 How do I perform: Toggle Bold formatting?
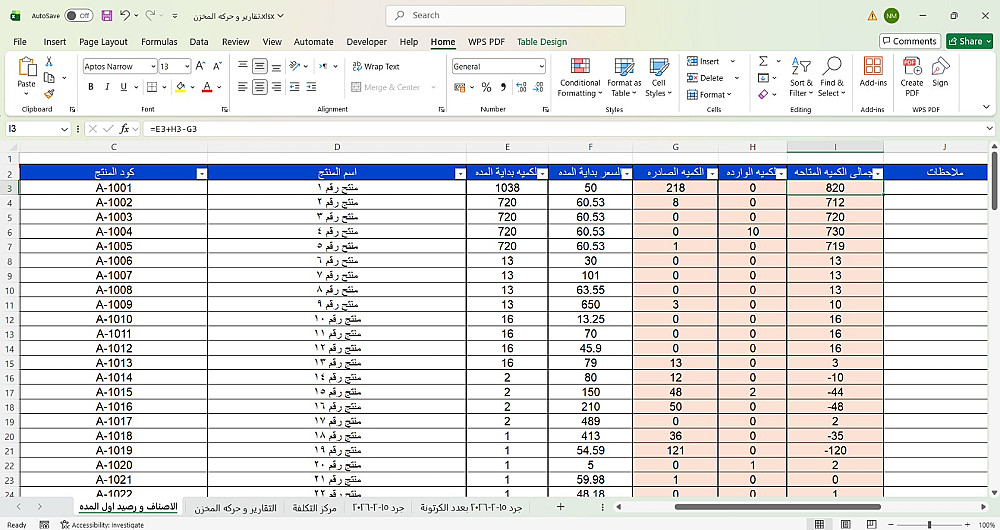91,87
